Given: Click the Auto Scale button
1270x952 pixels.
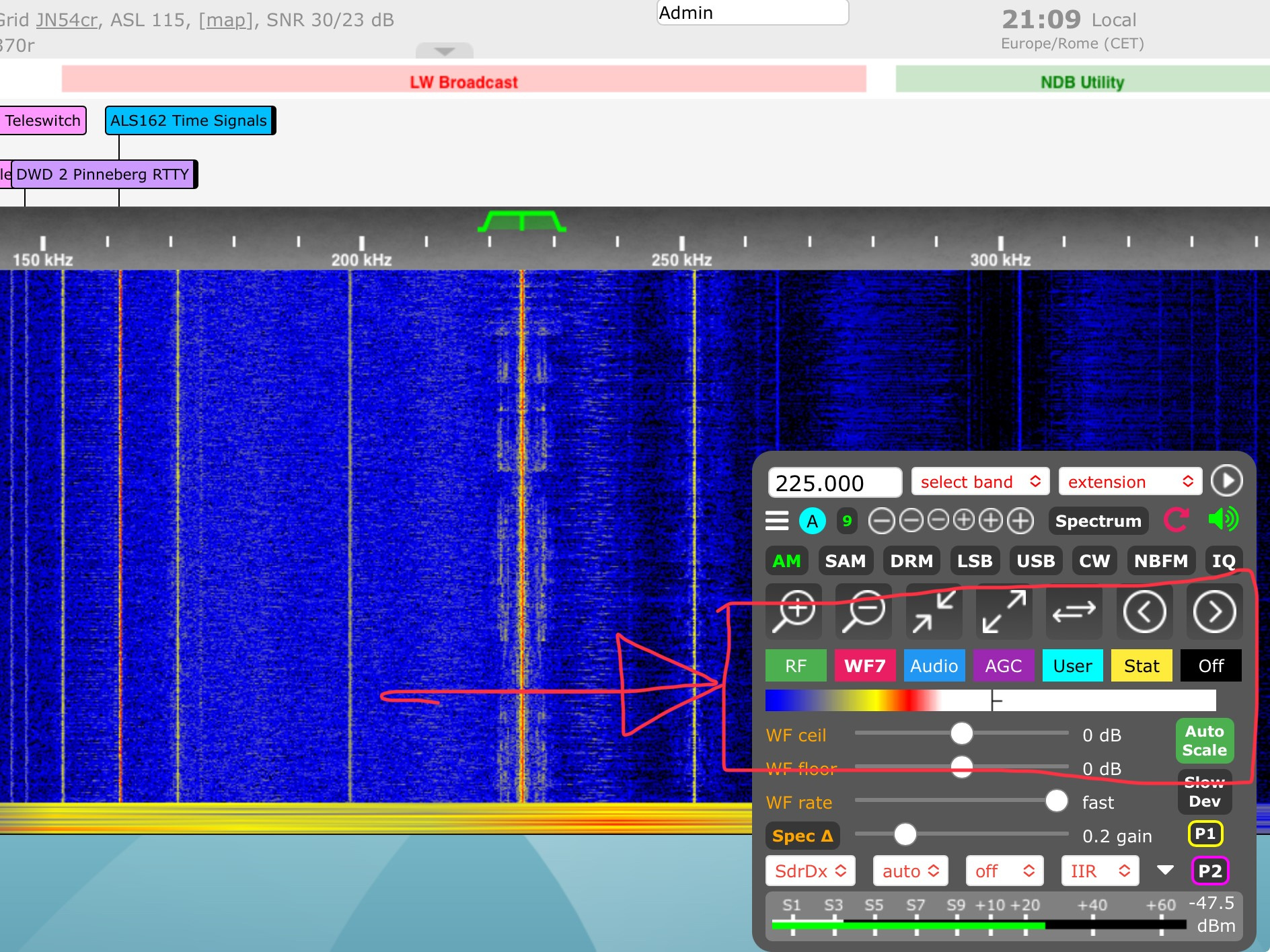Looking at the screenshot, I should [x=1204, y=741].
